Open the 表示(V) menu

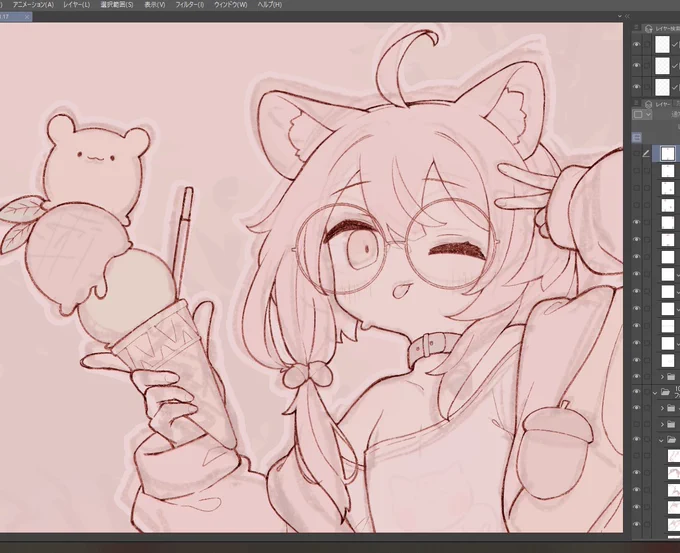[x=154, y=5]
